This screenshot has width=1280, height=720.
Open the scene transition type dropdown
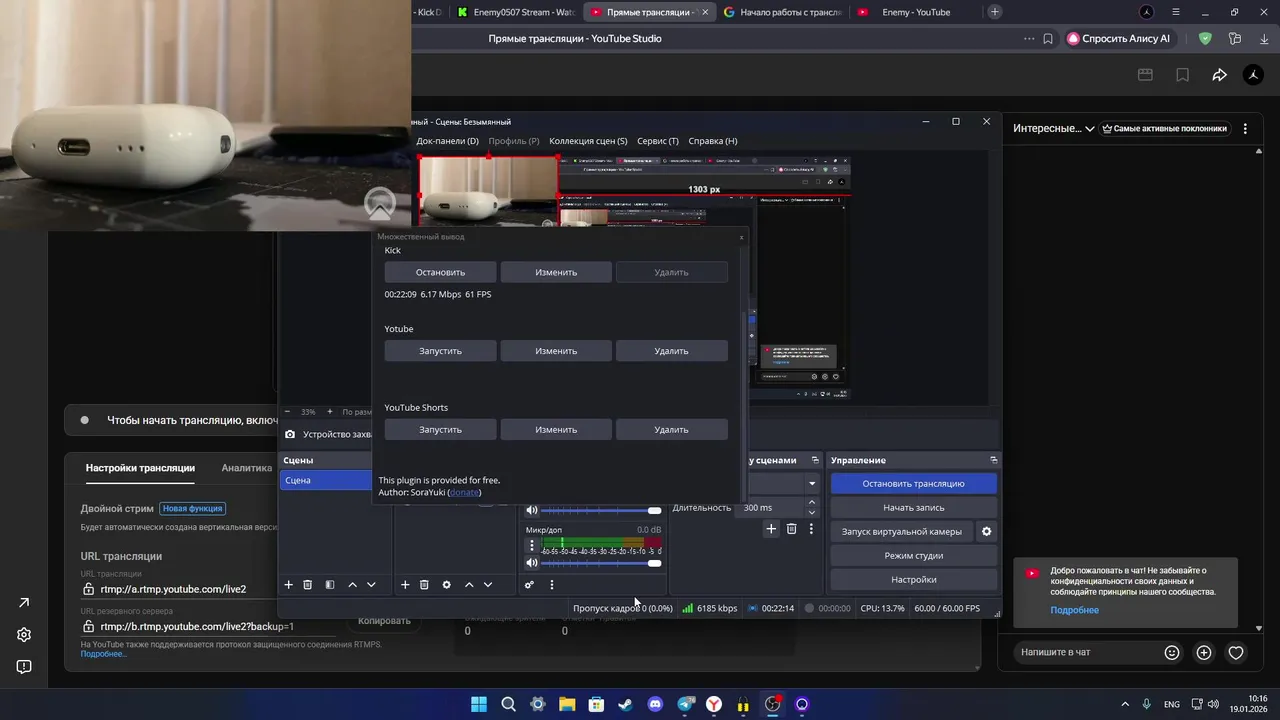click(x=812, y=483)
